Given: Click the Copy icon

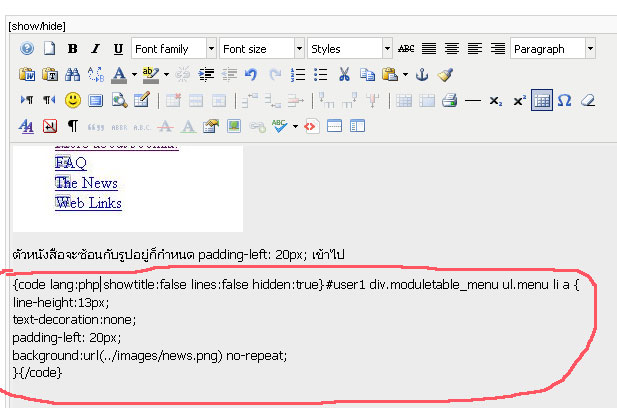Looking at the screenshot, I should tap(367, 74).
